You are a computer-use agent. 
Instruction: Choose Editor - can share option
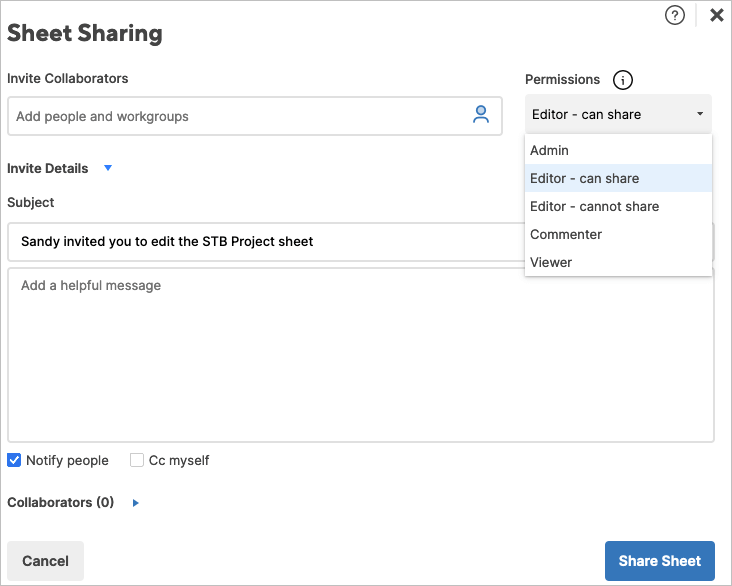coord(585,178)
